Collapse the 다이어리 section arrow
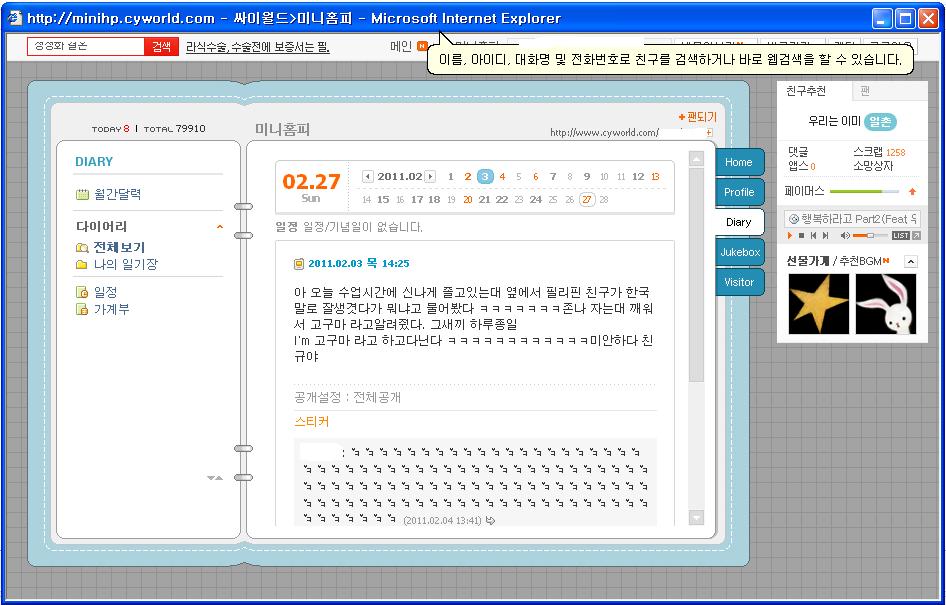946x605 pixels. pyautogui.click(x=220, y=227)
